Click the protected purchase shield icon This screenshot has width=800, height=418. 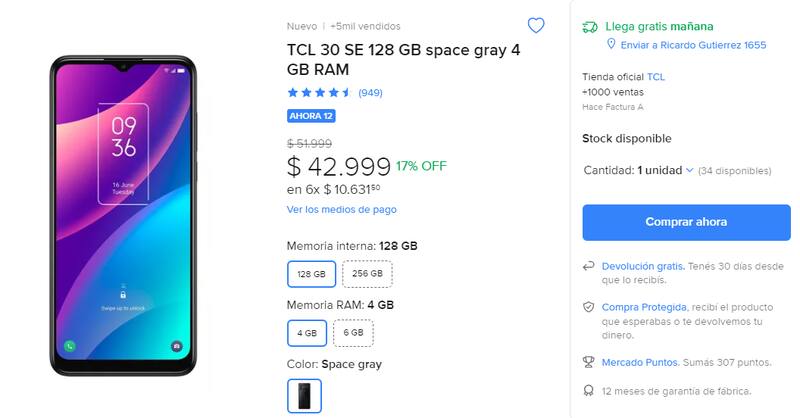(x=589, y=307)
